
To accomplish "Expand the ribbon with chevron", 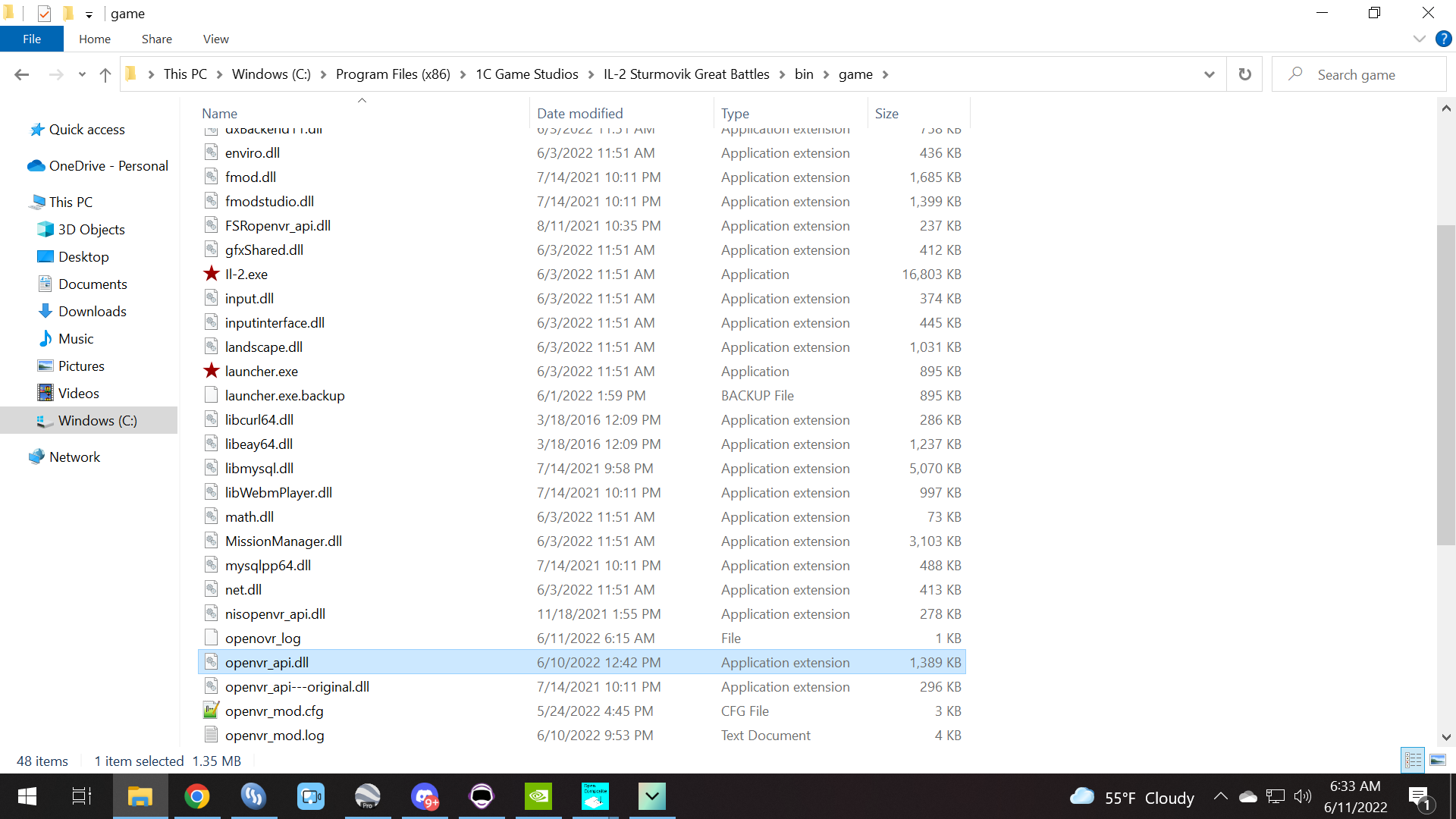I will point(1419,39).
